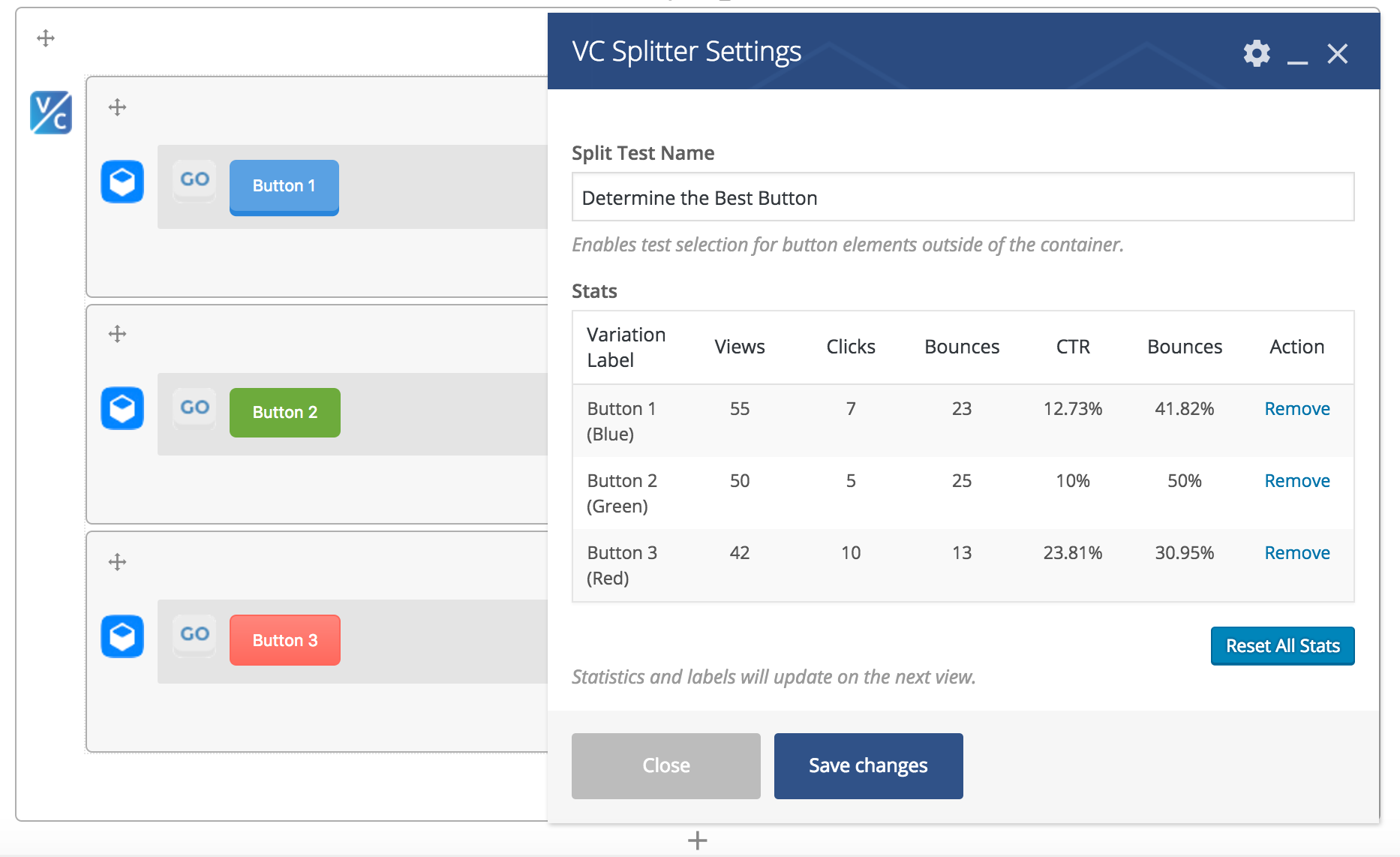Minimize the VC Splitter Settings panel
Image resolution: width=1400 pixels, height=857 pixels.
1297,55
